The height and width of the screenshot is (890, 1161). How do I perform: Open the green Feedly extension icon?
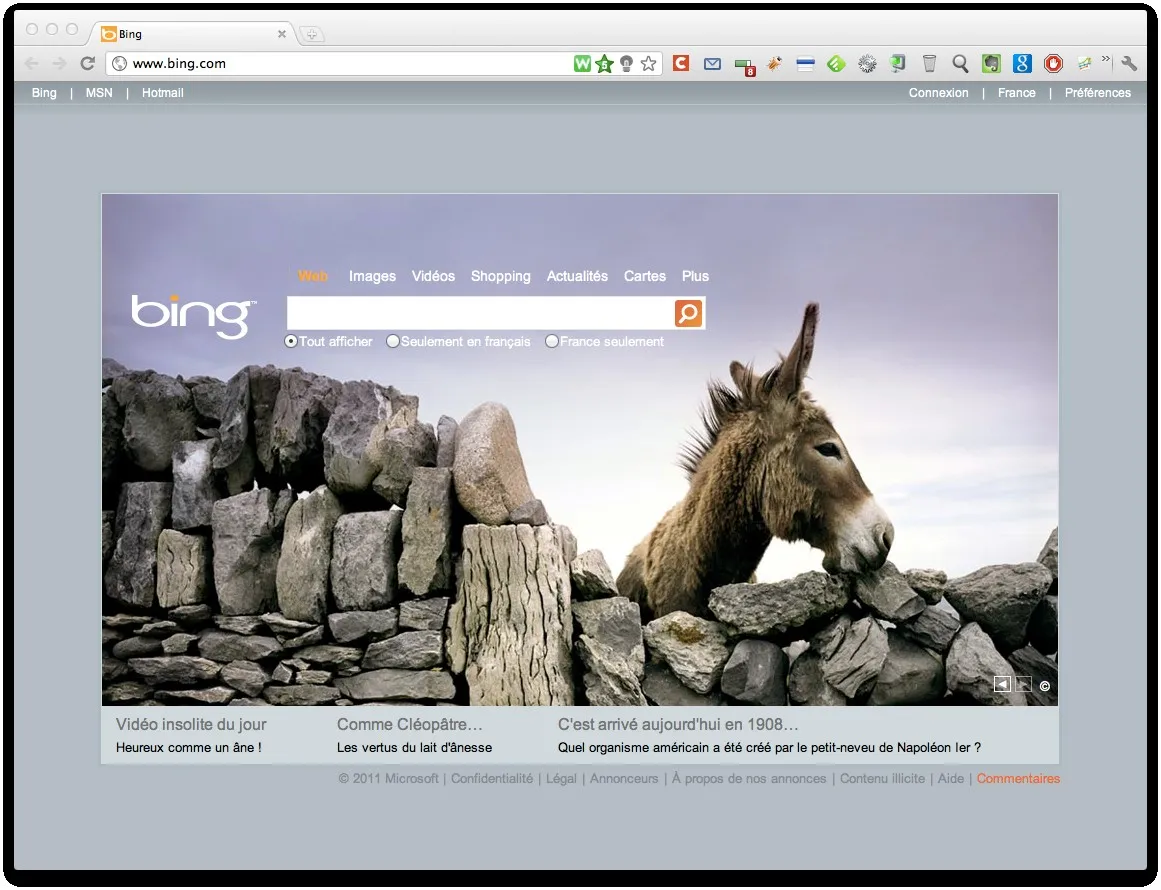point(837,64)
